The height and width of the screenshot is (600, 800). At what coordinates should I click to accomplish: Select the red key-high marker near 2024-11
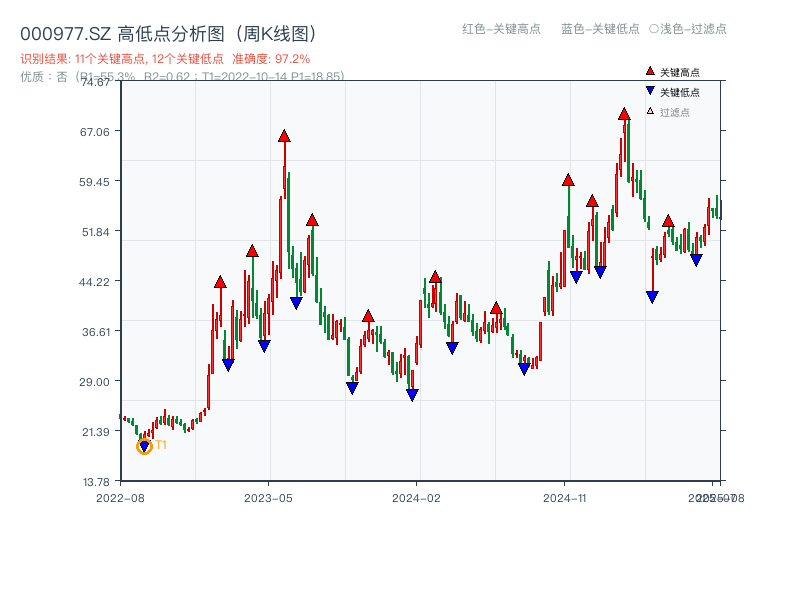pos(567,181)
